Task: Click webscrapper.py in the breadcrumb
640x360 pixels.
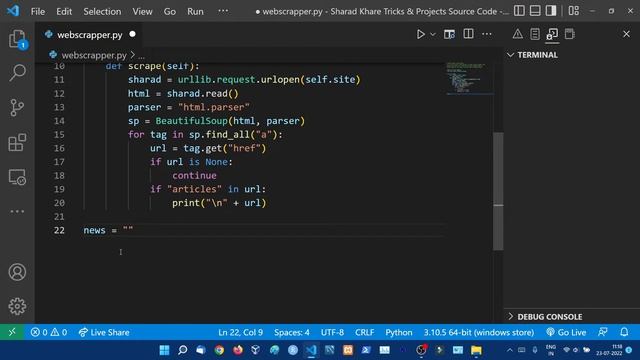Action: point(94,55)
